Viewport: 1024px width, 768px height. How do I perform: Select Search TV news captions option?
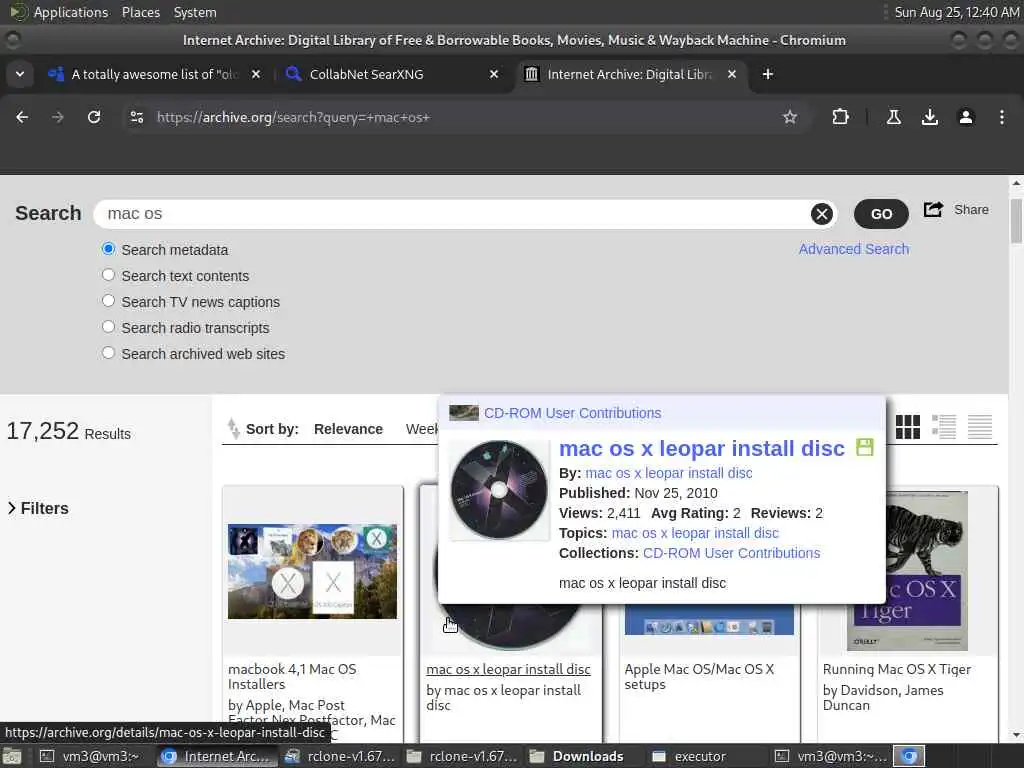tap(108, 301)
